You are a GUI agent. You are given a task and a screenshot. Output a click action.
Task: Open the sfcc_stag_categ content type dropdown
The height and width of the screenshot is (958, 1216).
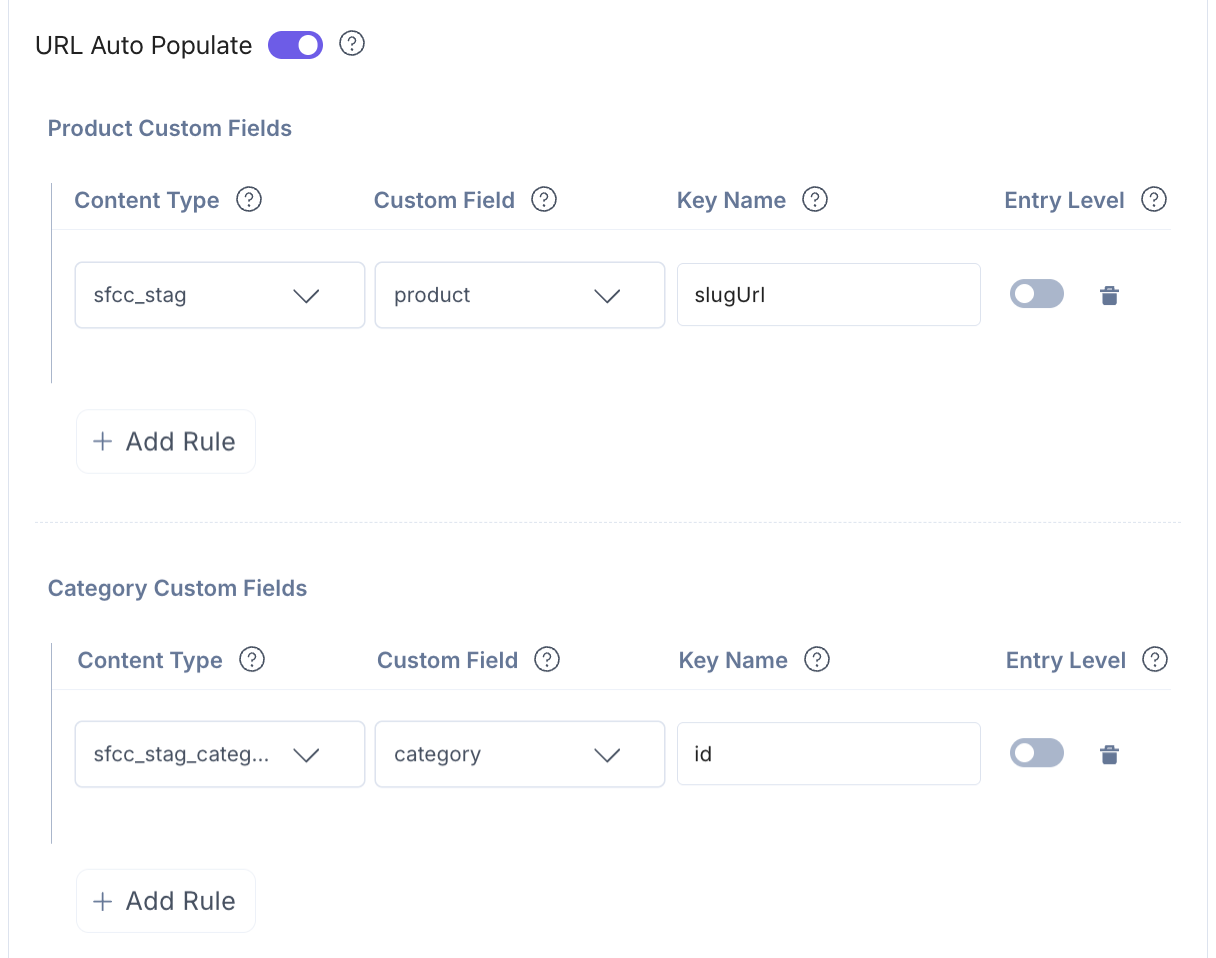tap(219, 754)
